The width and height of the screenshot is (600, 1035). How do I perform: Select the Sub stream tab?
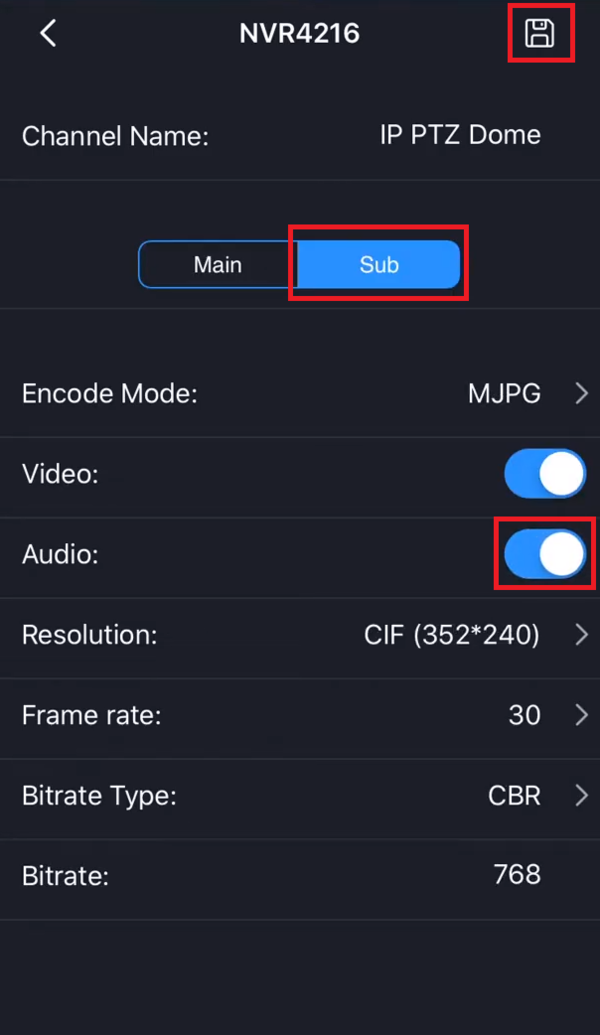379,265
